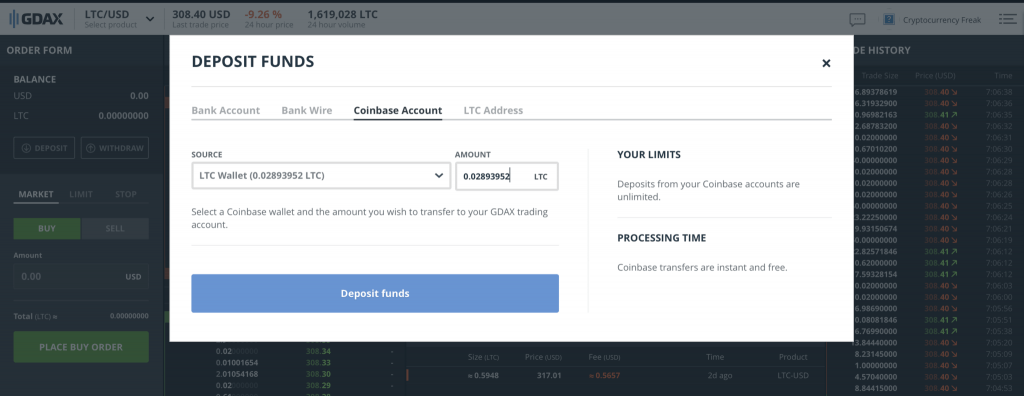Click the -9.26 % 24 hour price
This screenshot has width=1024, height=396.
pos(264,14)
